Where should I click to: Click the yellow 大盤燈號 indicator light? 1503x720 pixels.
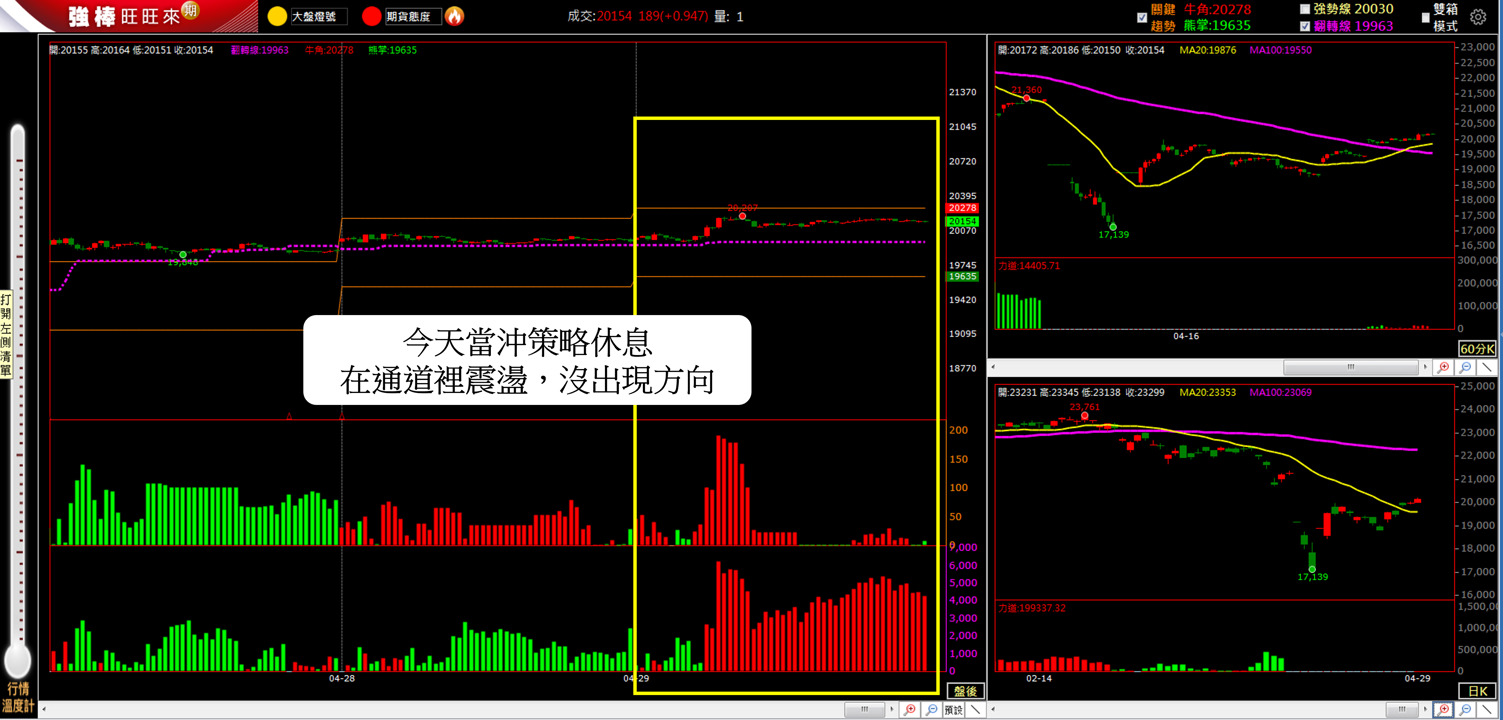pos(277,16)
